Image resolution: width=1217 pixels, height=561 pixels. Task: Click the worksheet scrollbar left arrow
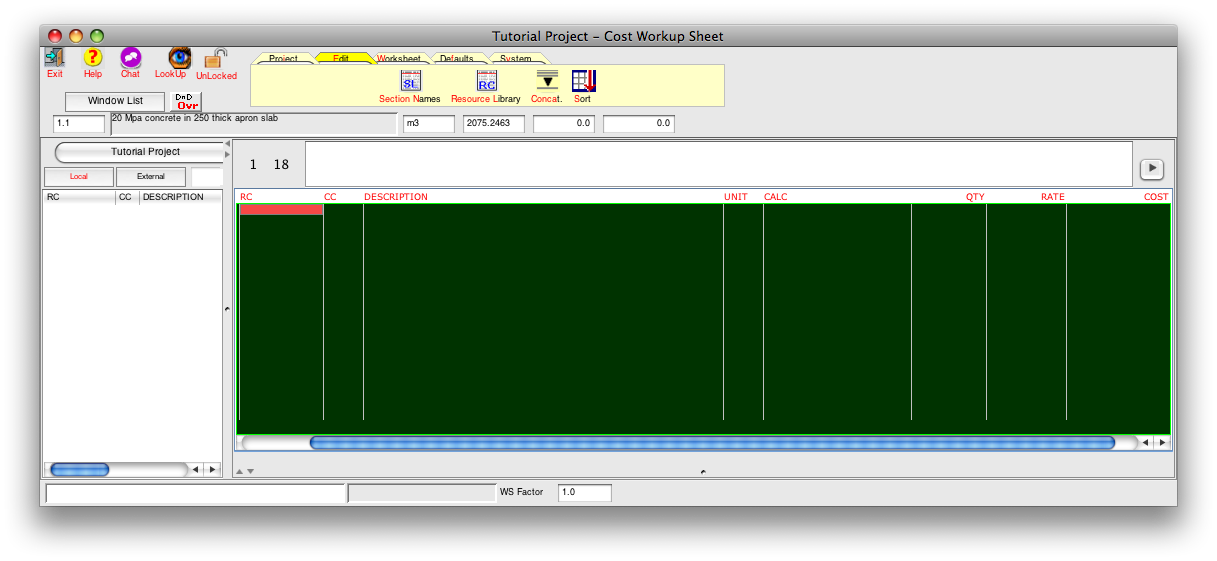(1146, 442)
